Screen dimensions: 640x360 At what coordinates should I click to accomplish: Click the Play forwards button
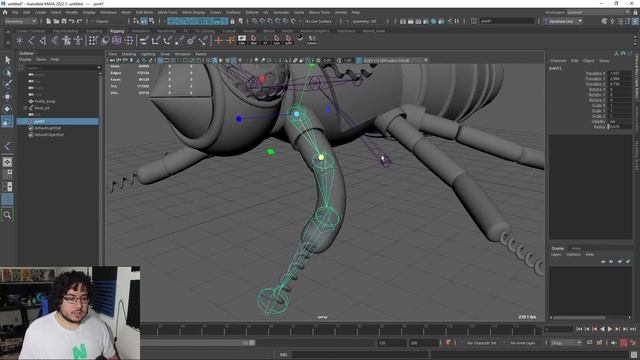[x=610, y=329]
